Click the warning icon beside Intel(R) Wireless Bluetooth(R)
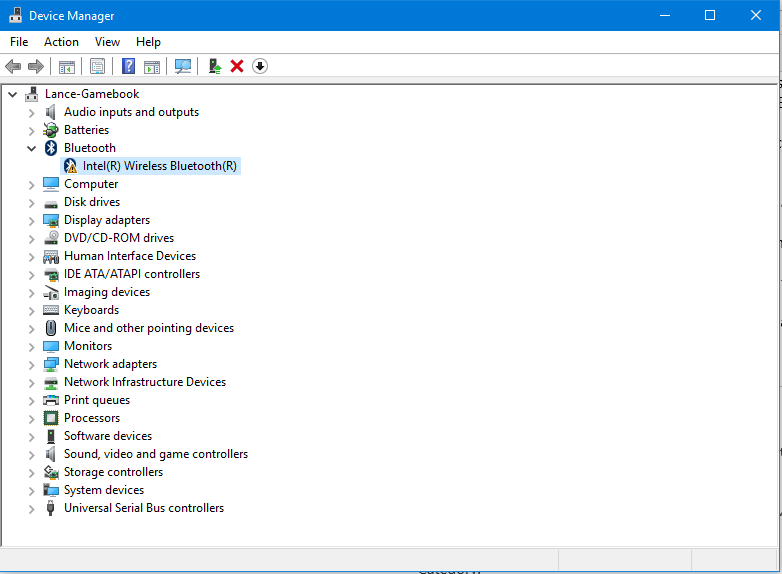The width and height of the screenshot is (782, 574). (x=70, y=166)
